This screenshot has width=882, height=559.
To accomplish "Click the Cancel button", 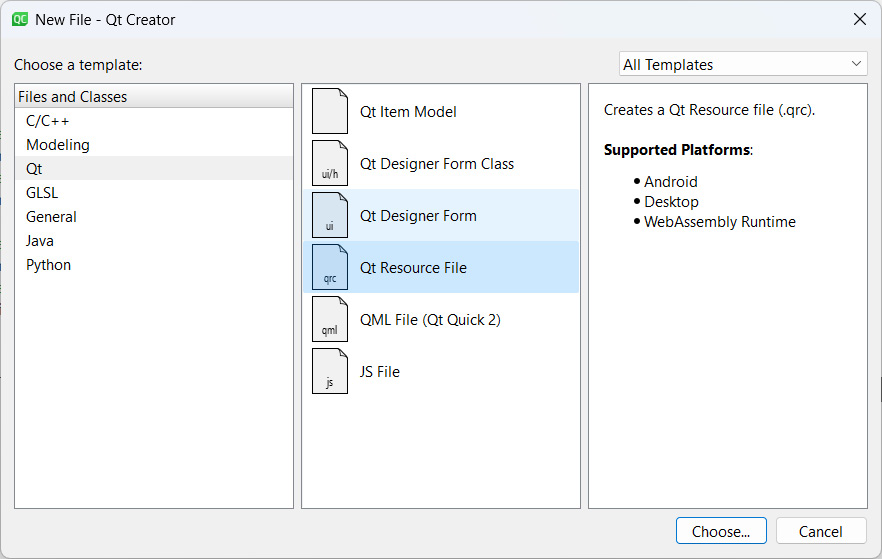I will tap(821, 531).
